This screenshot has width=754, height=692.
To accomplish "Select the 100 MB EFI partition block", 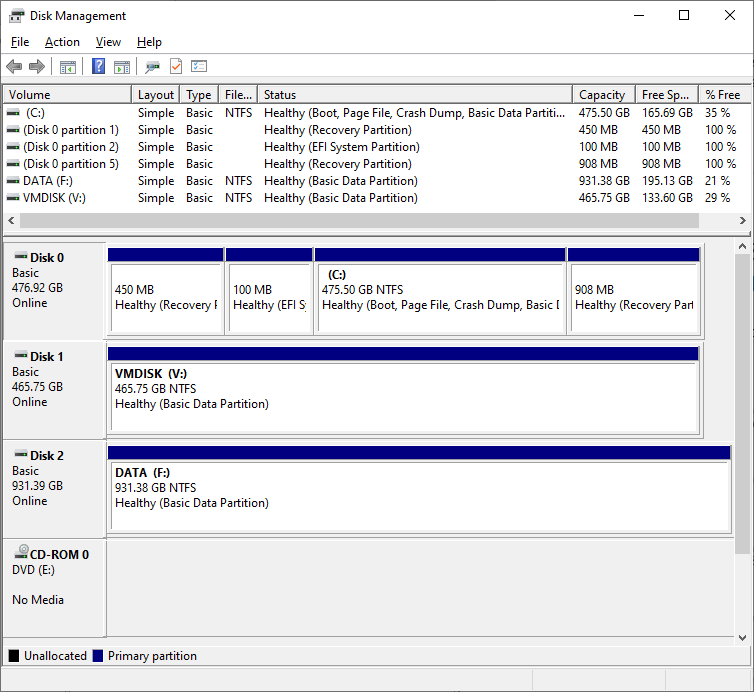I will pyautogui.click(x=269, y=290).
